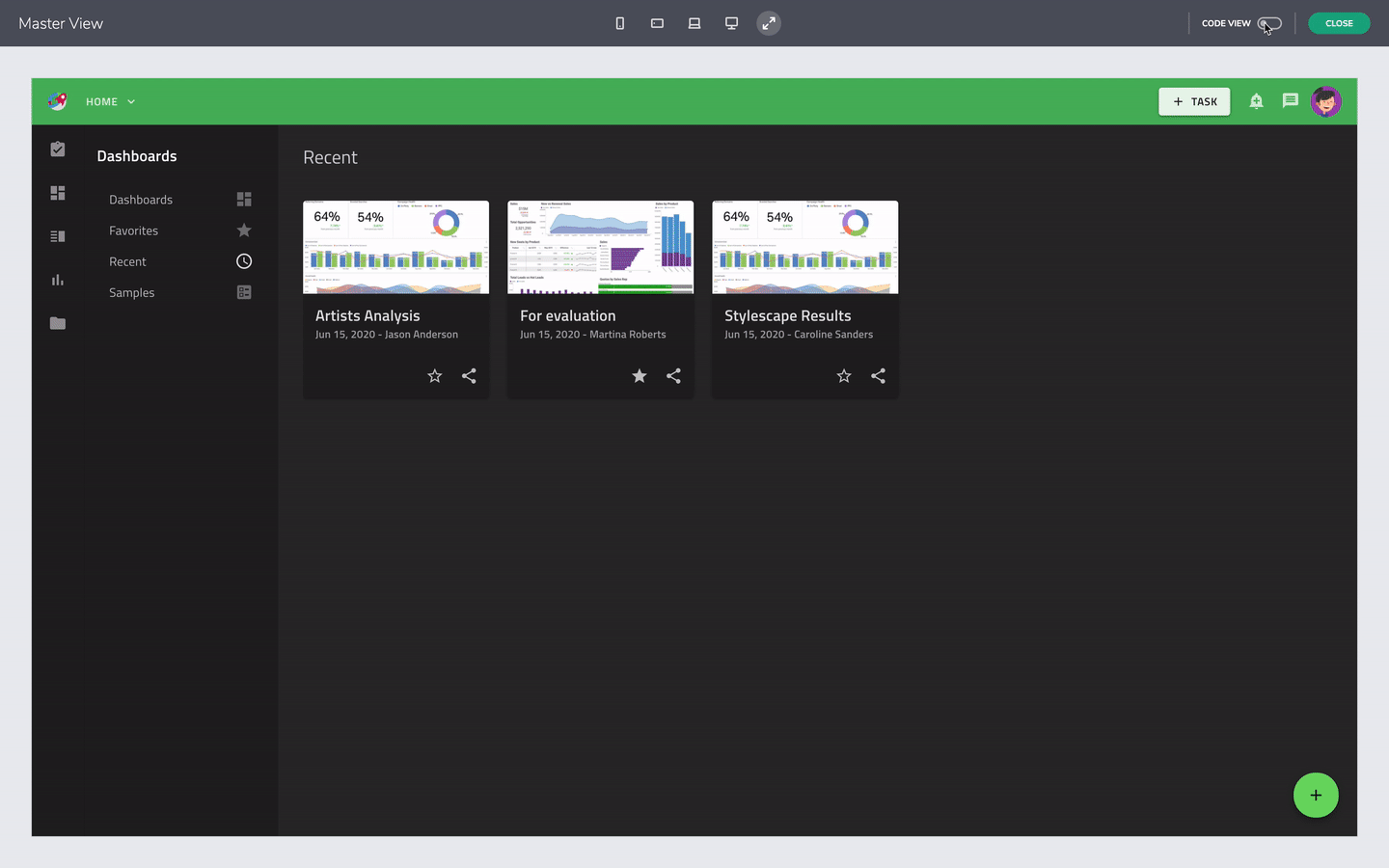Expand the HOME dropdown
1389x868 pixels.
[130, 101]
